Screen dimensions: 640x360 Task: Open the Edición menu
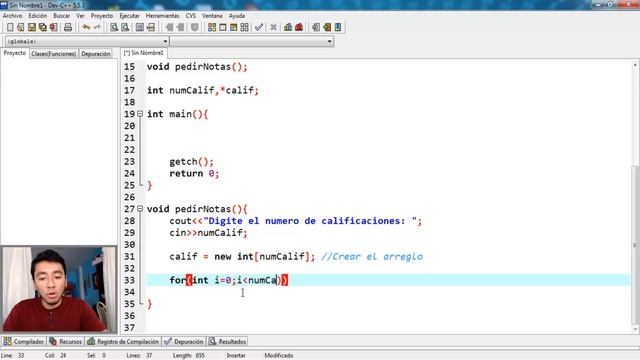38,16
